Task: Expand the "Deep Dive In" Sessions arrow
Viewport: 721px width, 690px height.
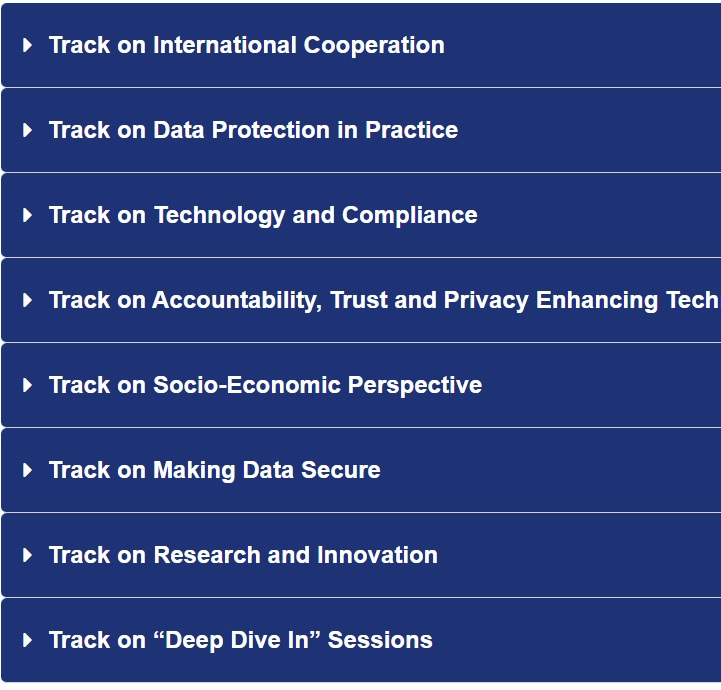Action: coord(28,640)
